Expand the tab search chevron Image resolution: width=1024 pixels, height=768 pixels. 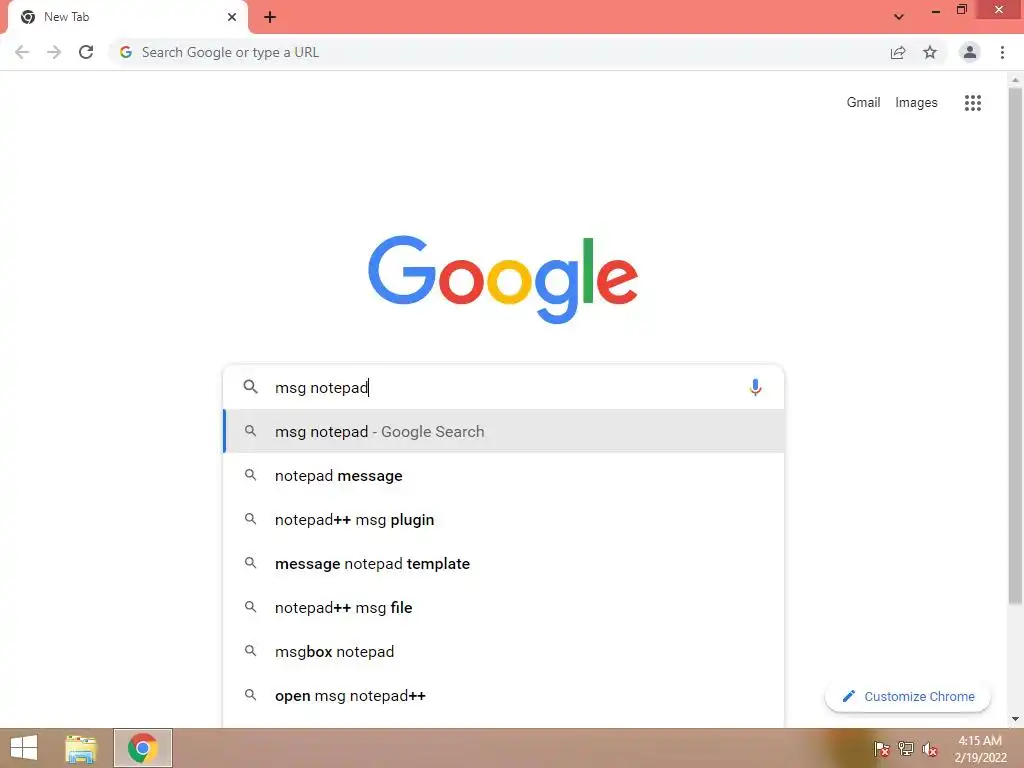coord(899,17)
